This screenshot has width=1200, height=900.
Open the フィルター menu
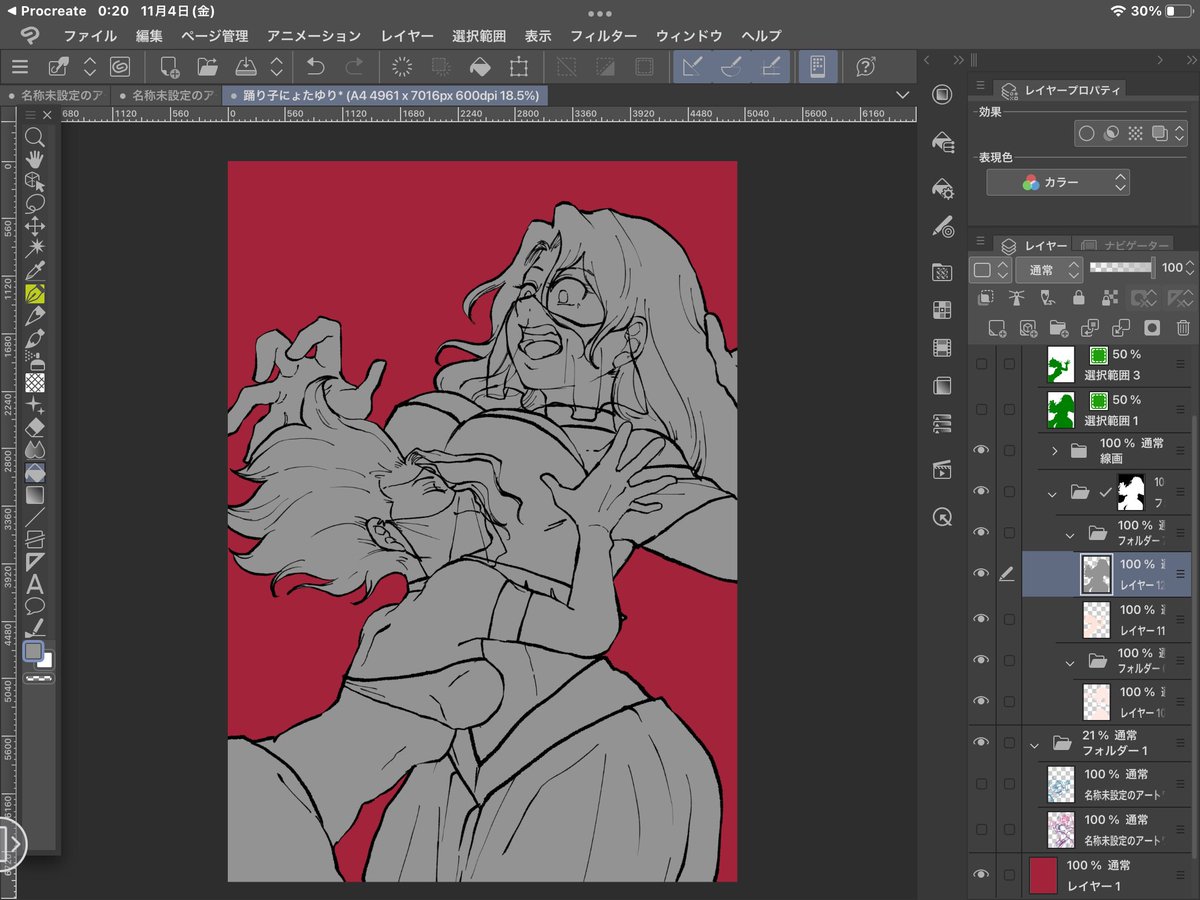coord(603,35)
